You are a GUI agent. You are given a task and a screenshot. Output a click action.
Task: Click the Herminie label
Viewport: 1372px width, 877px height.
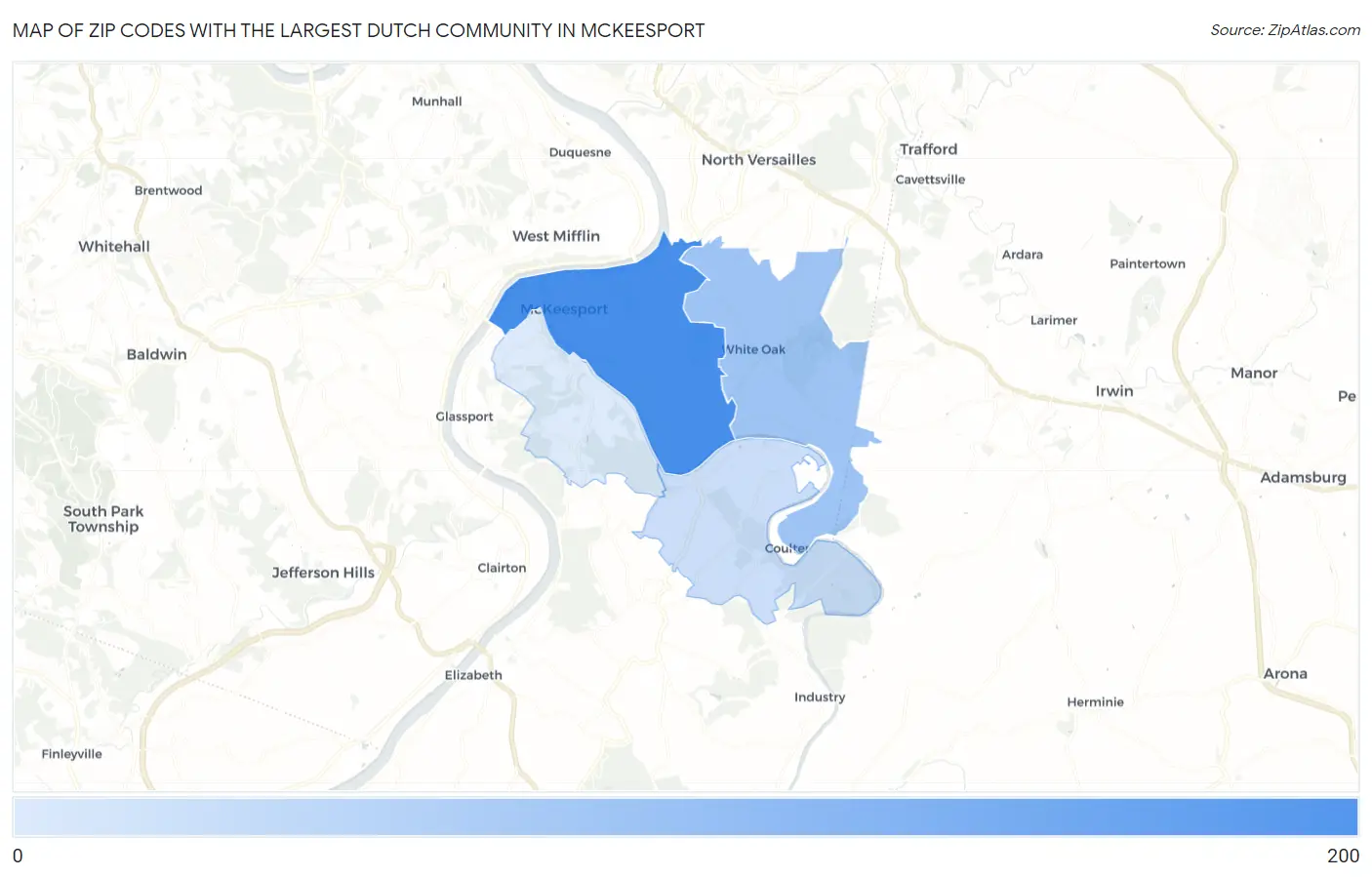point(1095,702)
